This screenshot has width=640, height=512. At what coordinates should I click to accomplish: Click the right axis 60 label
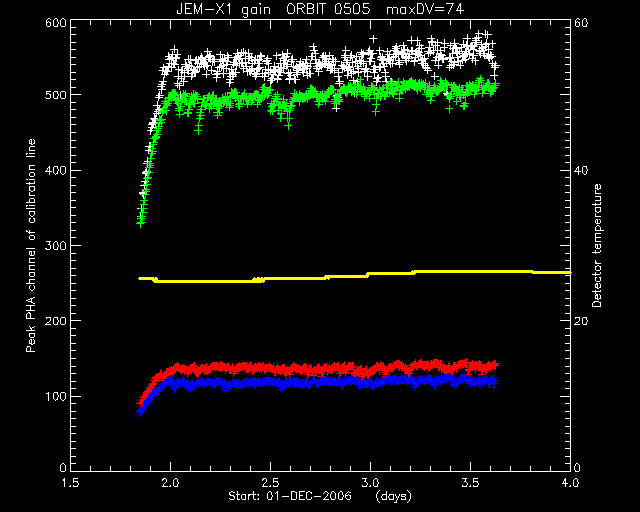click(x=581, y=22)
